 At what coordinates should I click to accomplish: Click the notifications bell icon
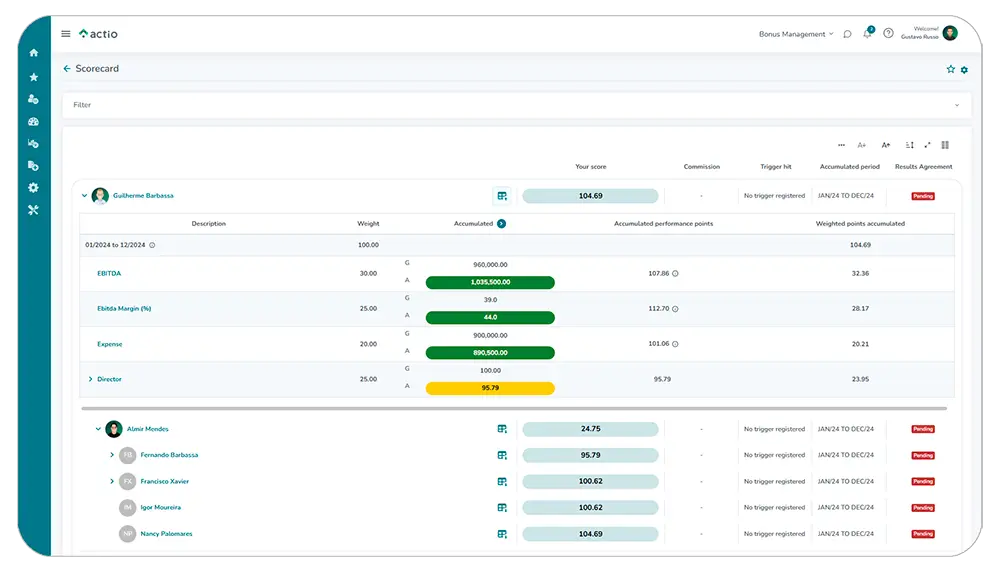(x=868, y=34)
